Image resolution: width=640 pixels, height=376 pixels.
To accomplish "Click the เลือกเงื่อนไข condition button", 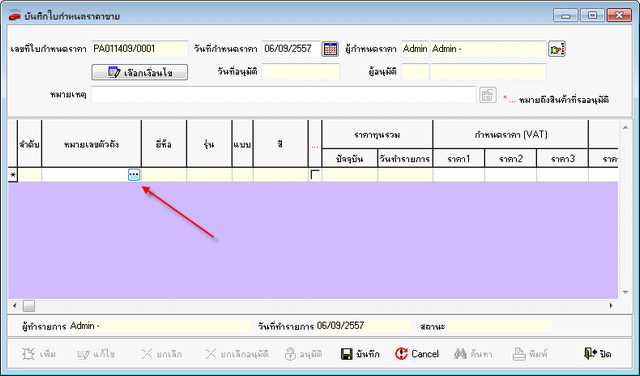I will (140, 72).
